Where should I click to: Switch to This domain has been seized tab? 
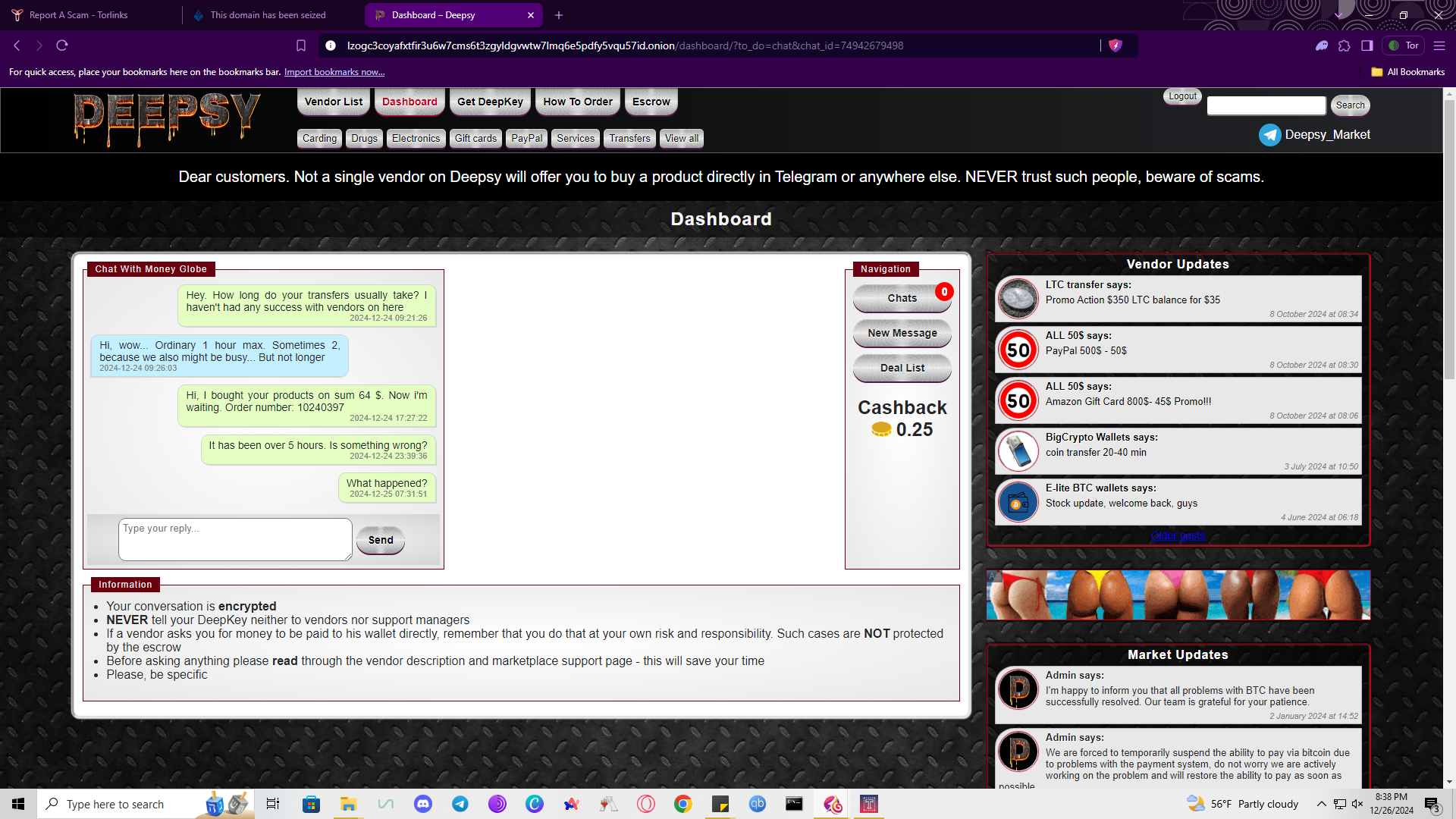pyautogui.click(x=269, y=15)
